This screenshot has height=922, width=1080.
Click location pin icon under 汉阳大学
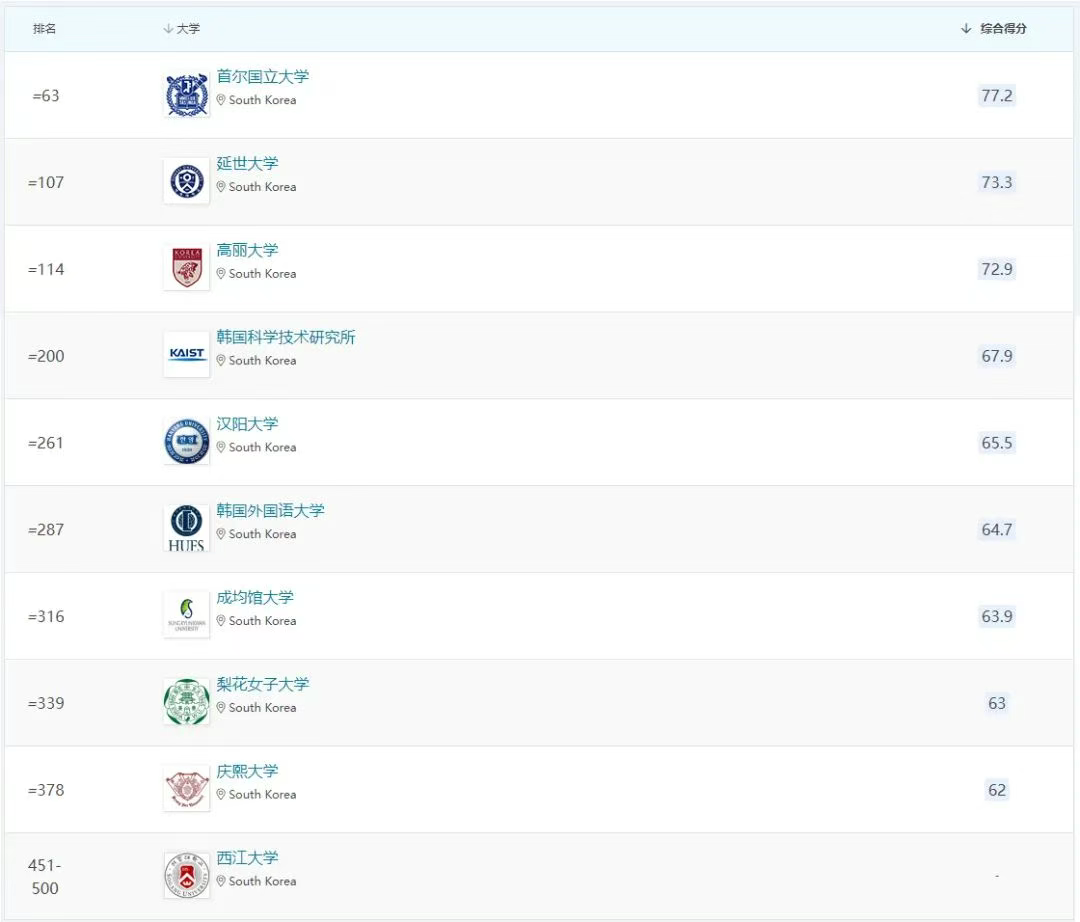point(221,447)
